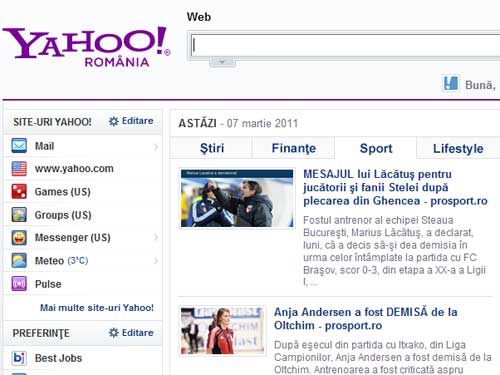Click the Groups (US) link text
This screenshot has height=375, width=500.
(63, 215)
